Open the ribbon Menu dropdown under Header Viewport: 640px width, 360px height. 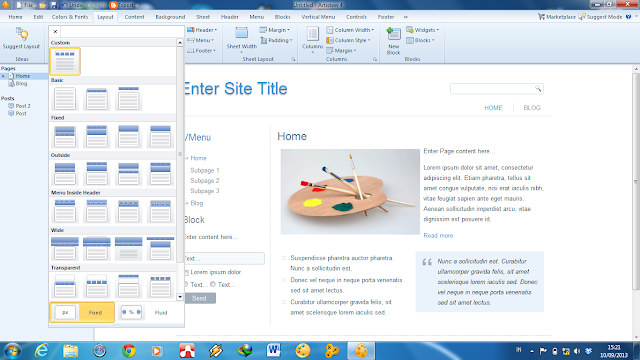click(x=201, y=40)
